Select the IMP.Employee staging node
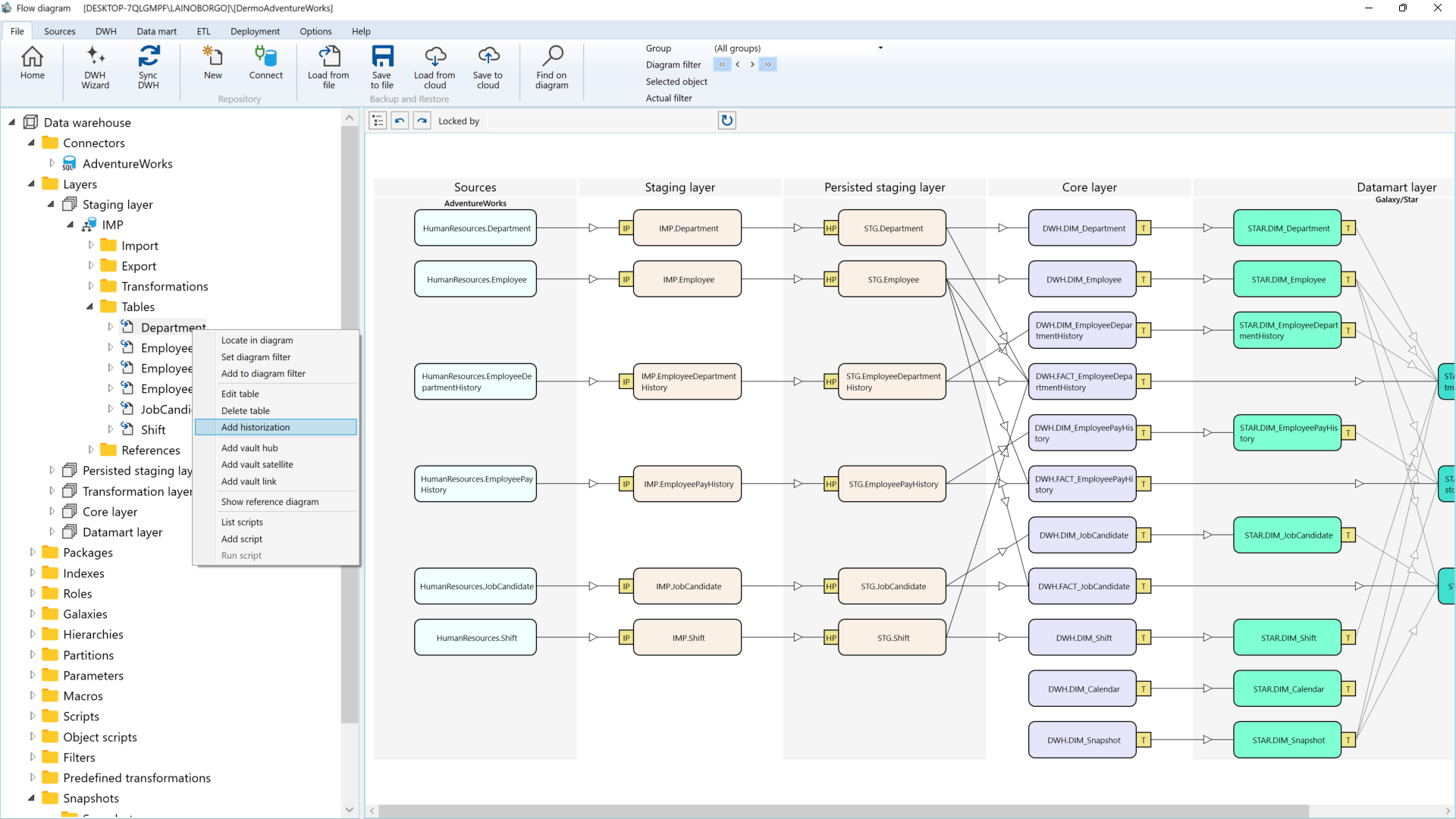This screenshot has height=819, width=1456. tap(688, 280)
